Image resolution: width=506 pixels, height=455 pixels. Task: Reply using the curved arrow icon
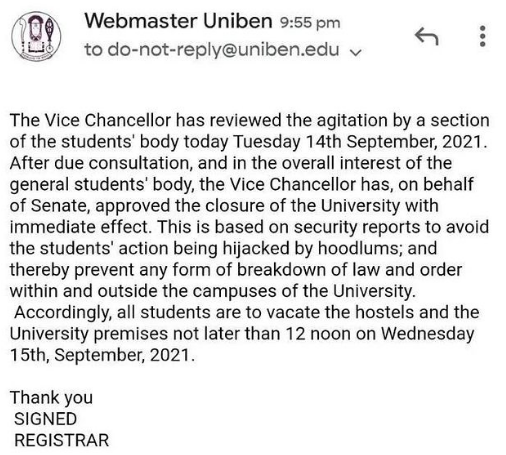tap(427, 36)
